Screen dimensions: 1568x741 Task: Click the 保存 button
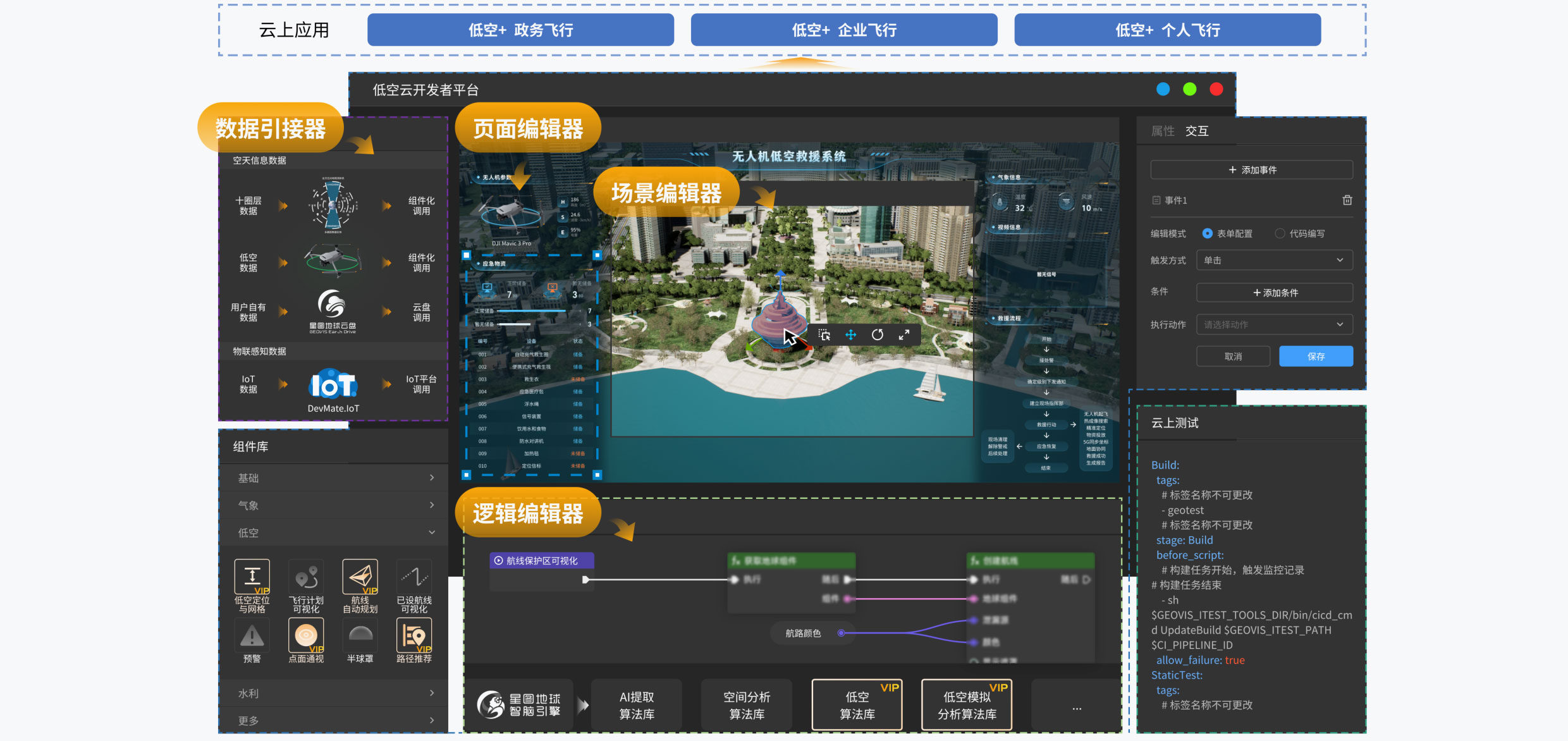(1316, 356)
